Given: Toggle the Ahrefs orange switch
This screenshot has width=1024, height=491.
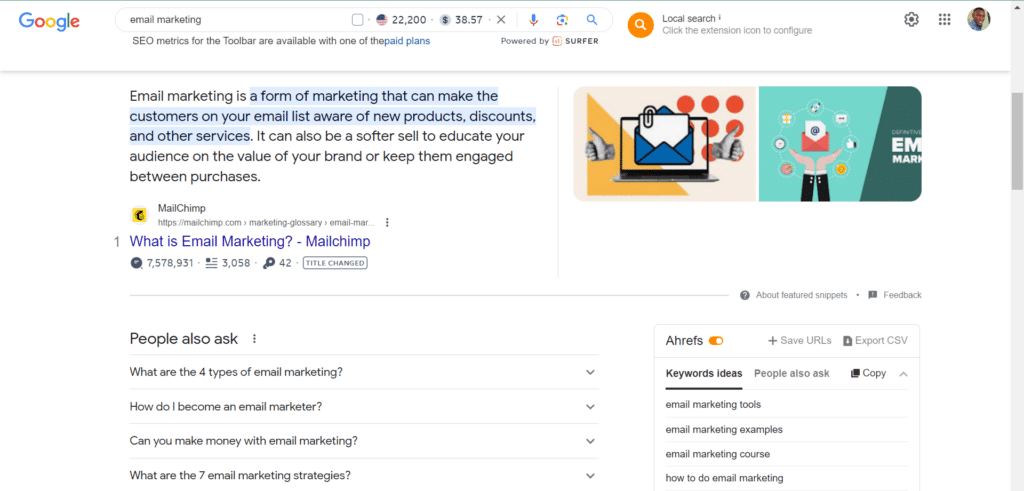Looking at the screenshot, I should tap(716, 340).
